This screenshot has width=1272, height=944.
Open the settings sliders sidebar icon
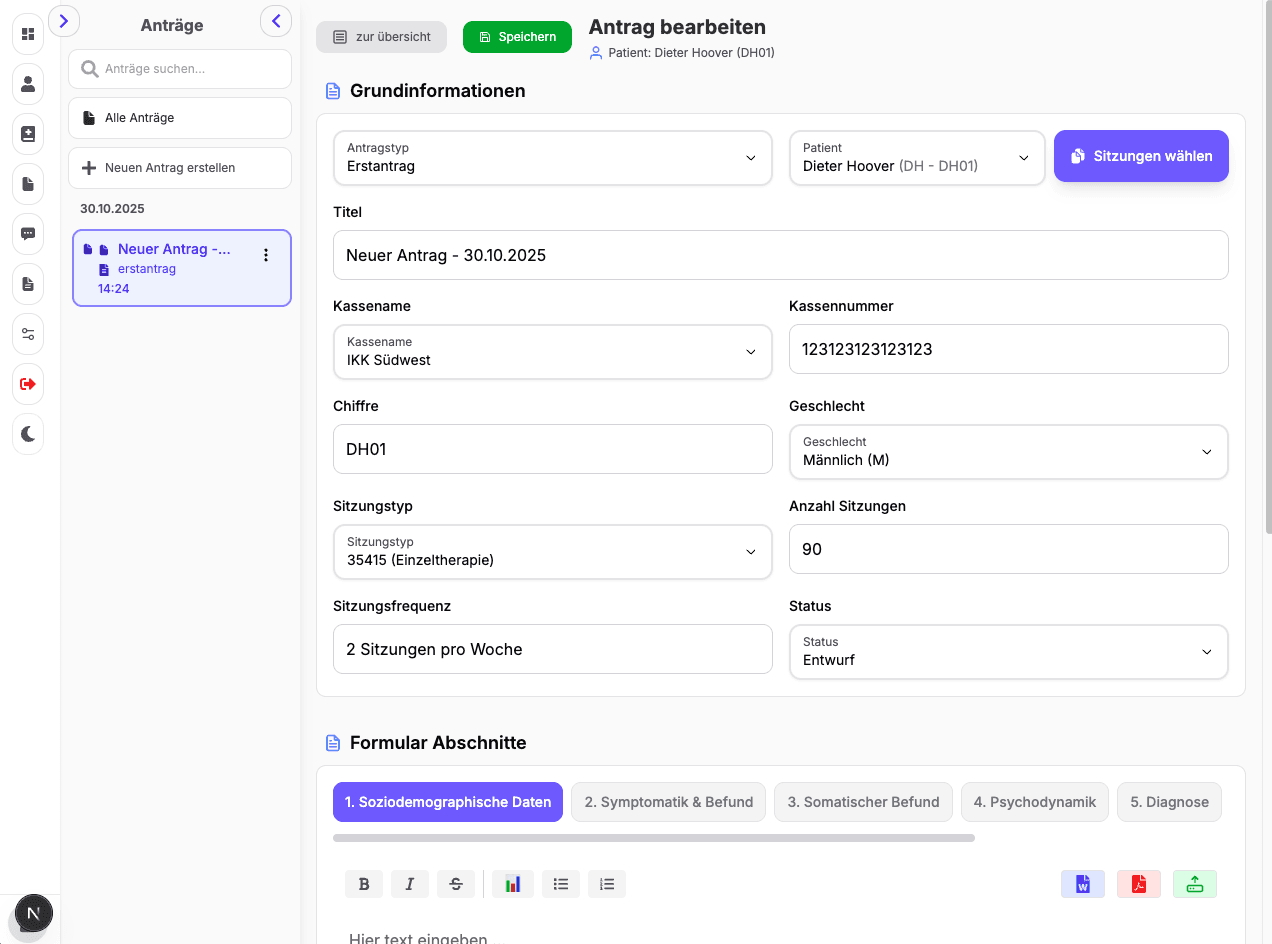point(28,334)
